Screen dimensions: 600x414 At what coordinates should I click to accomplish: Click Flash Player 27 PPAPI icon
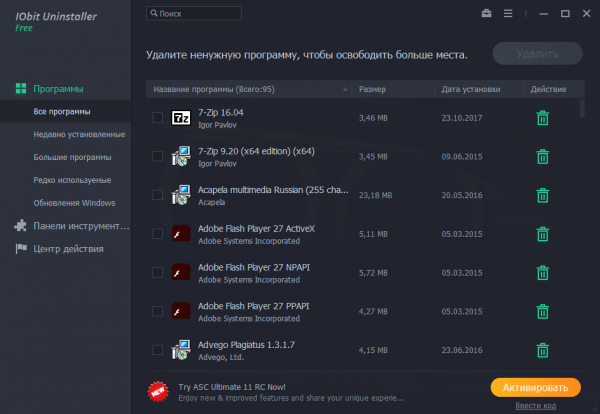(181, 311)
